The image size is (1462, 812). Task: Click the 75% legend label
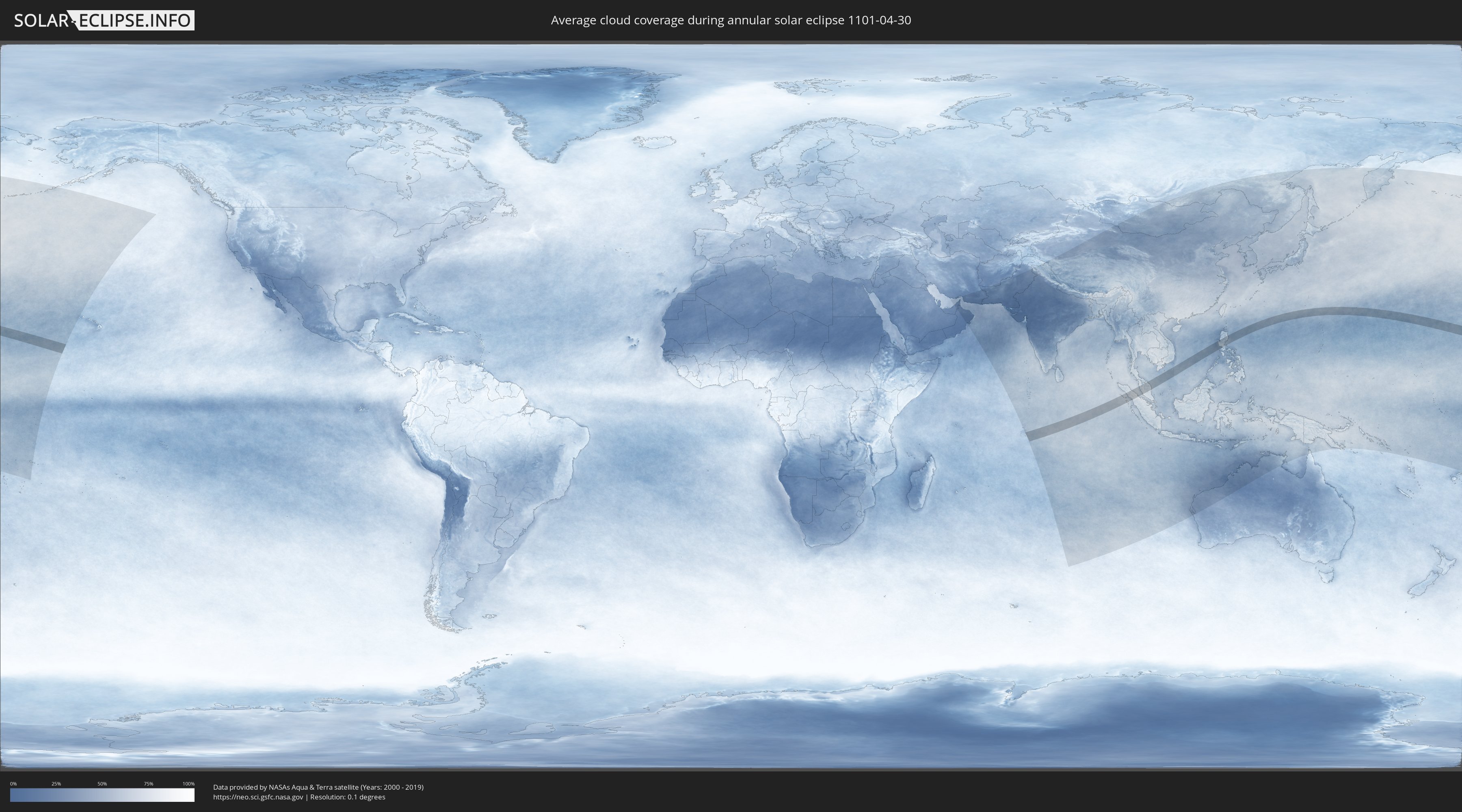tap(148, 784)
